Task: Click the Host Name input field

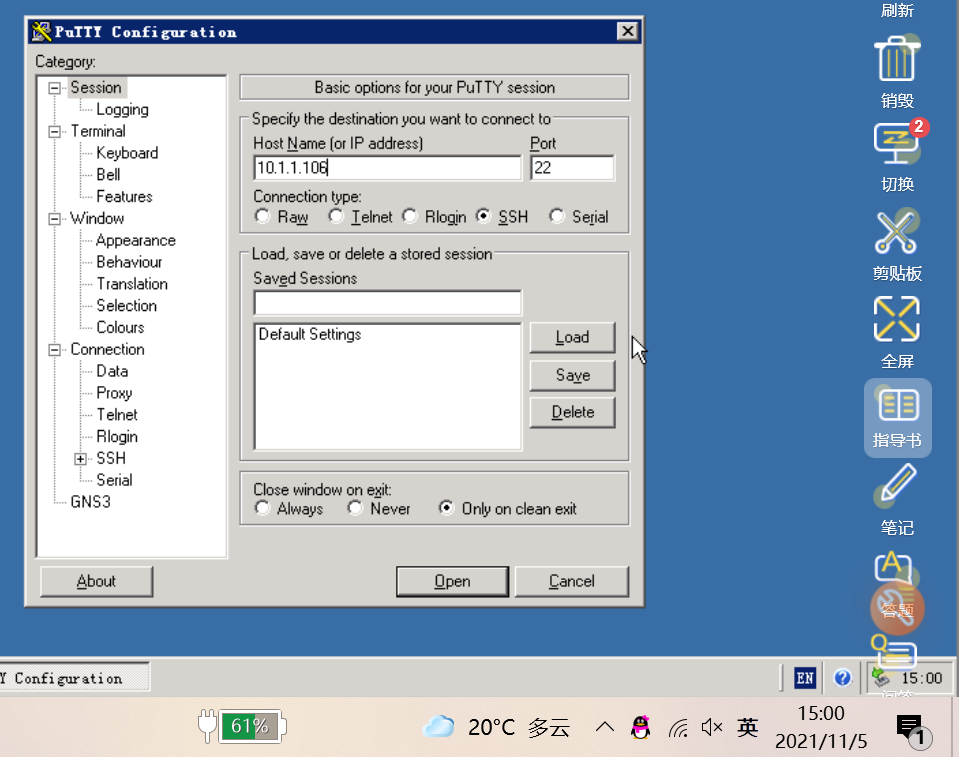Action: [387, 168]
